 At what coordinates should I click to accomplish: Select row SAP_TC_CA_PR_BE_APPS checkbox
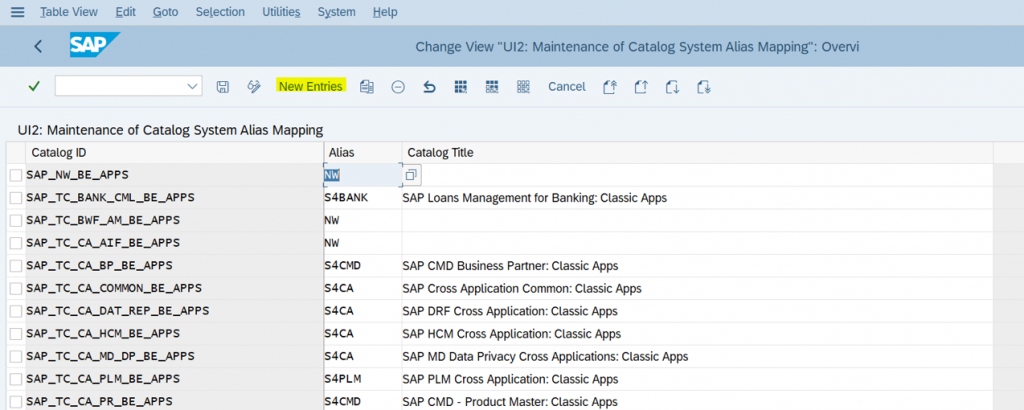[16, 402]
